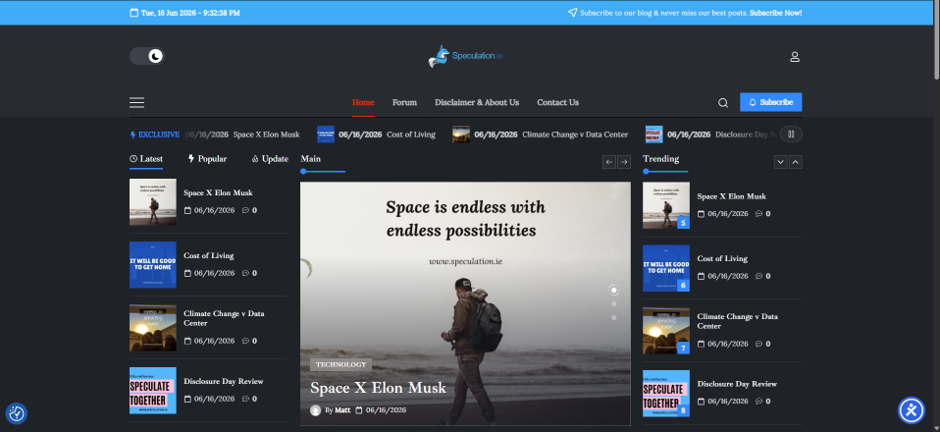Click Speculate Together thumbnail in Latest list
Viewport: 940px width, 432px height.
click(153, 391)
